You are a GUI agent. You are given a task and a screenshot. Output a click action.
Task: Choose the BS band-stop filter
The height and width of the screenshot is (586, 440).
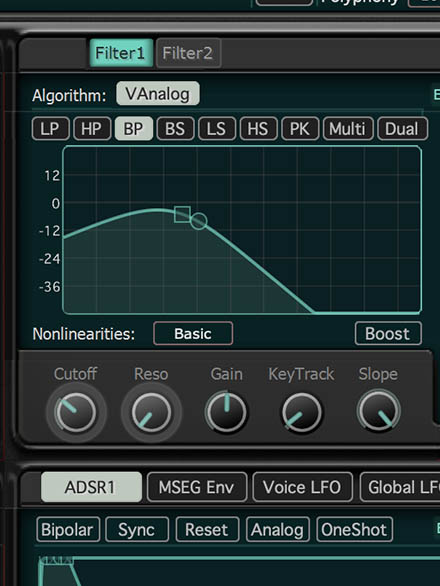click(x=175, y=129)
